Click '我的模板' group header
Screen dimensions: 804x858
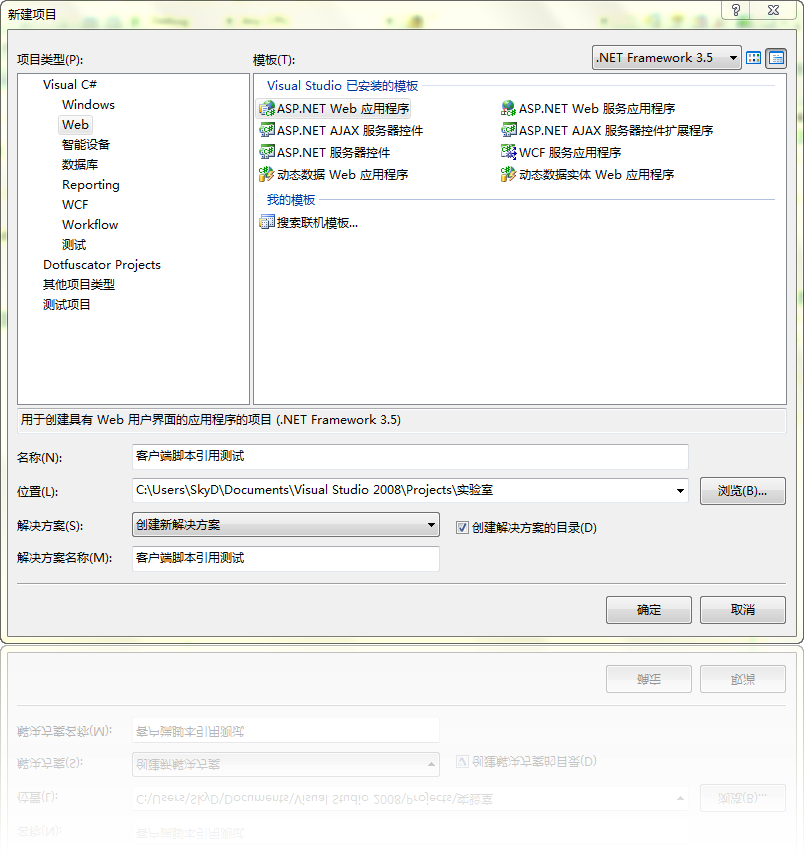[x=291, y=200]
